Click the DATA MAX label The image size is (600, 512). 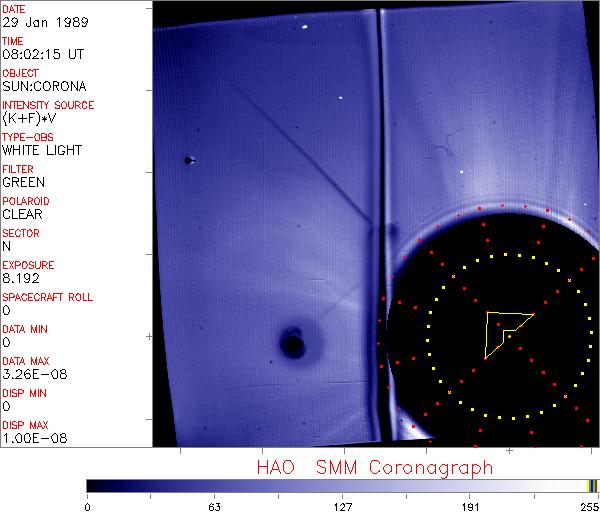click(x=26, y=361)
